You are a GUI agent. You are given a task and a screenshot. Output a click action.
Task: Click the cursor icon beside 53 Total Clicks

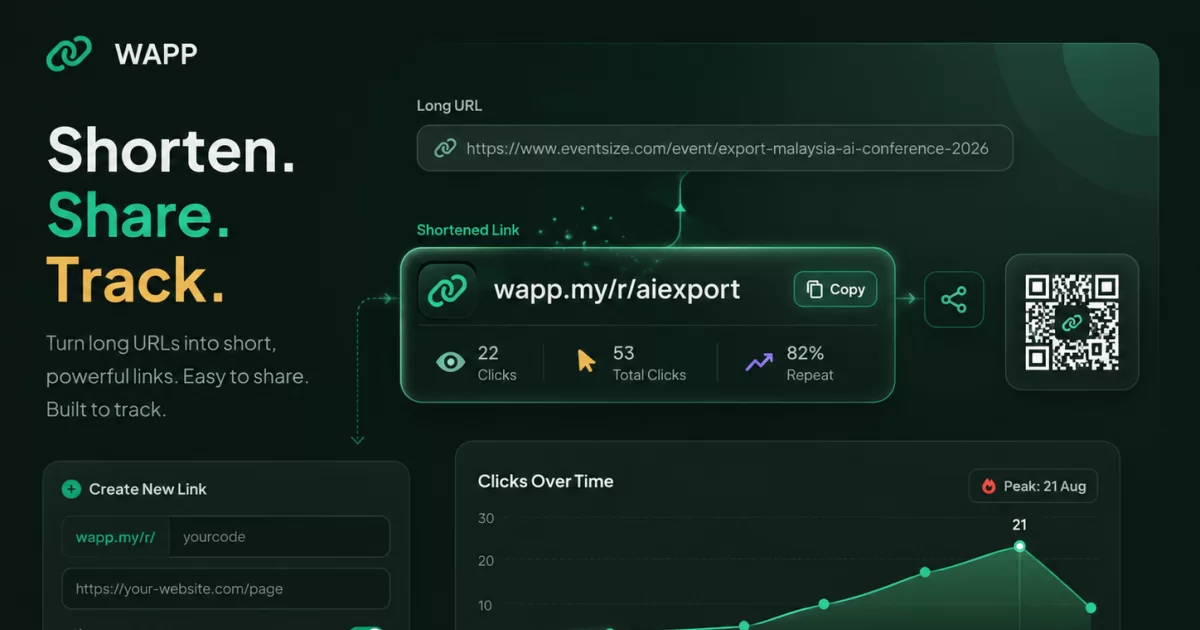coord(586,361)
